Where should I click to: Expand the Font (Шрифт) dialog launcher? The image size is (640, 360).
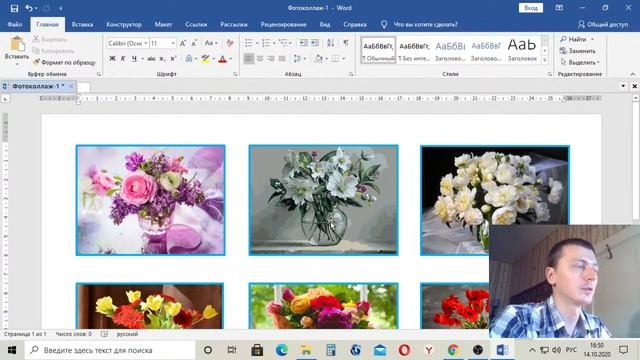tap(235, 74)
